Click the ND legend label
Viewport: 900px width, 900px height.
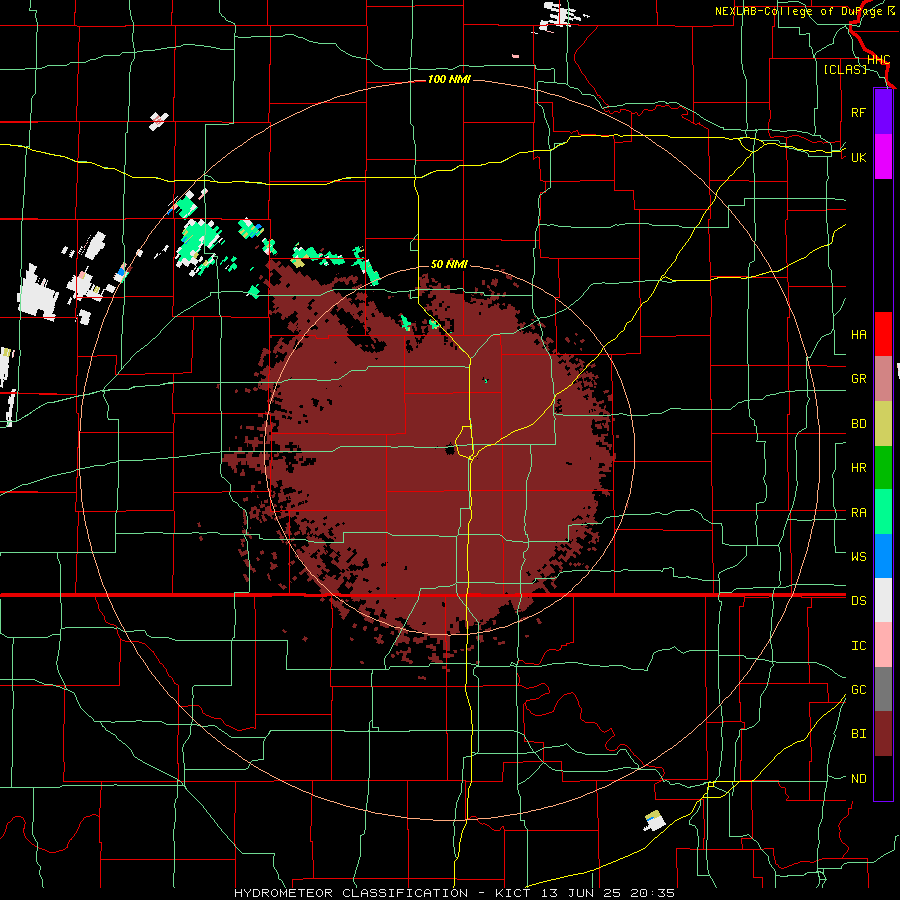point(858,779)
